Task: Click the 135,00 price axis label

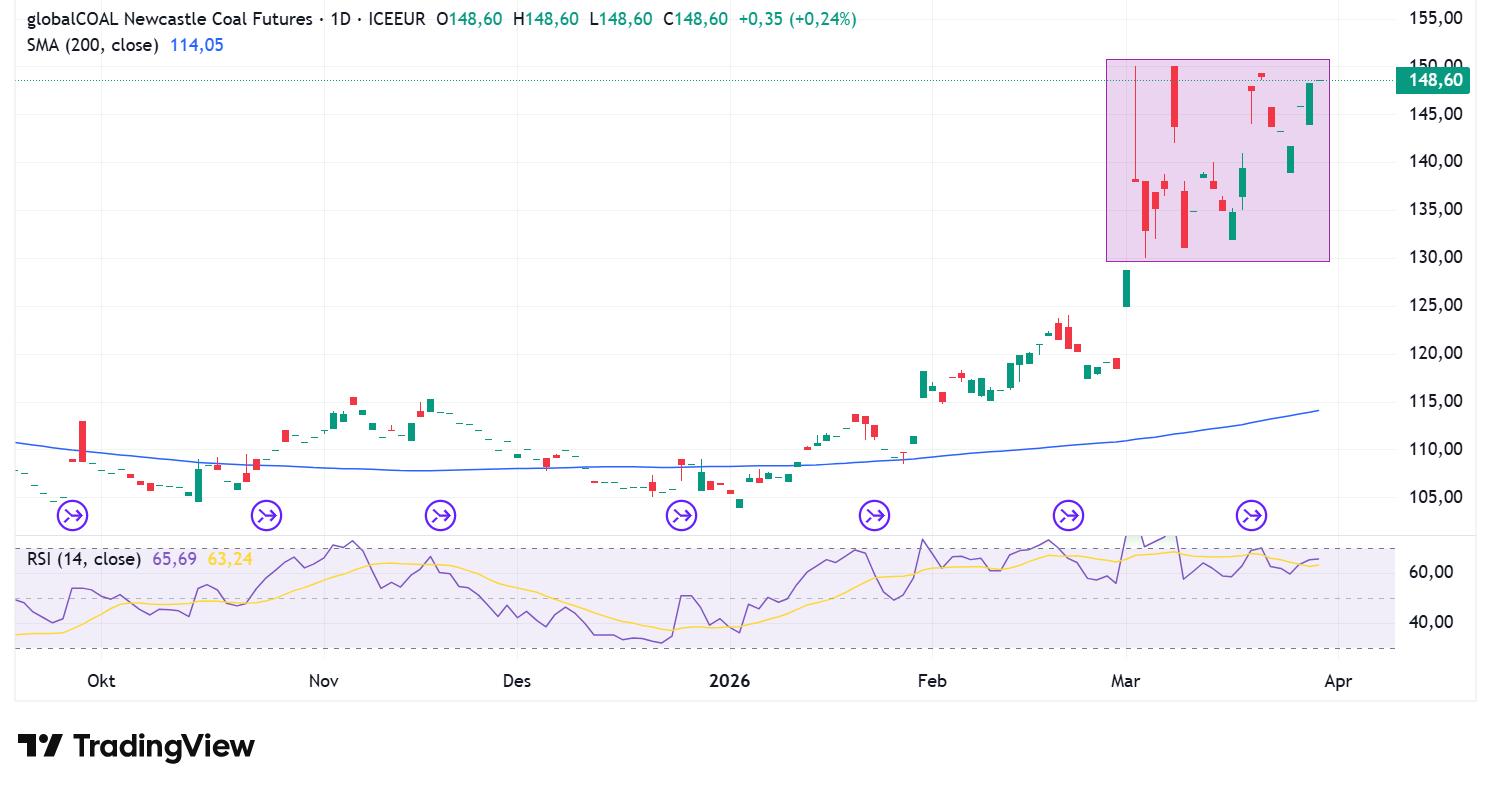Action: coord(1434,209)
